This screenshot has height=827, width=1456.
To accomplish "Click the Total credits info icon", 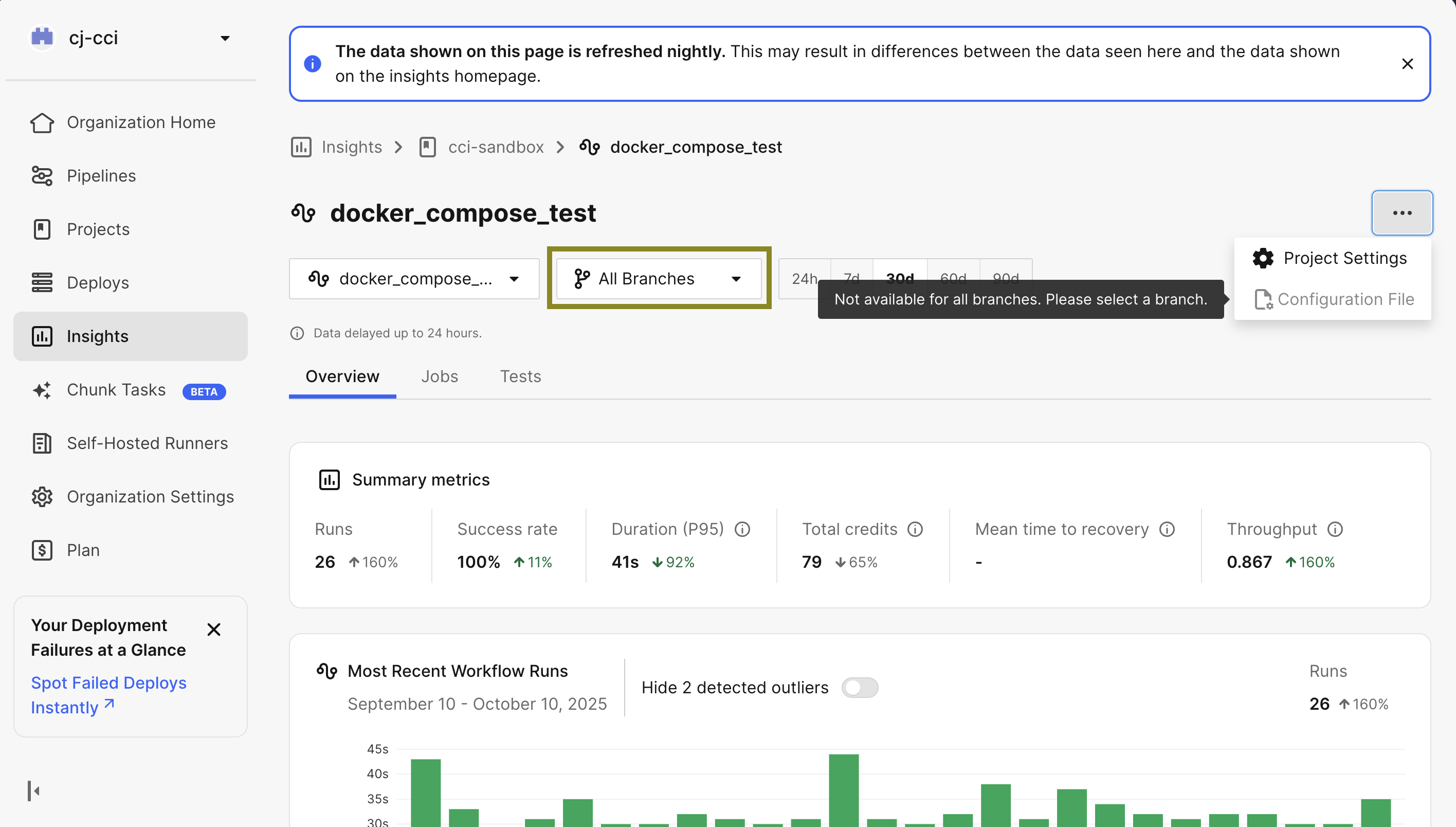I will pyautogui.click(x=915, y=529).
